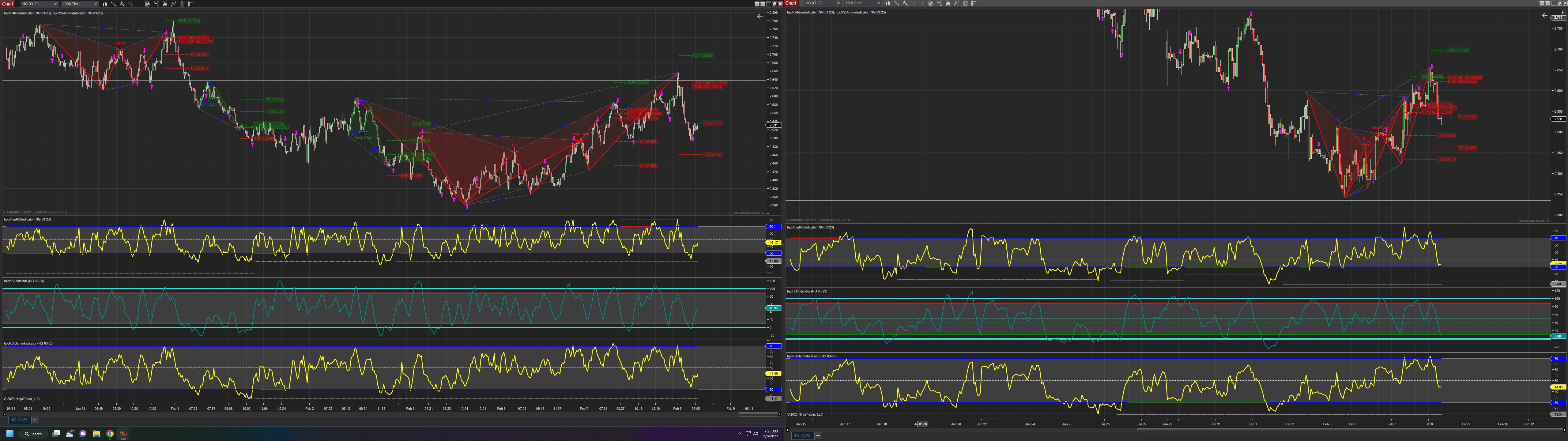
Task: Open the bar type icon in the left chart toolbar
Action: (x=105, y=4)
